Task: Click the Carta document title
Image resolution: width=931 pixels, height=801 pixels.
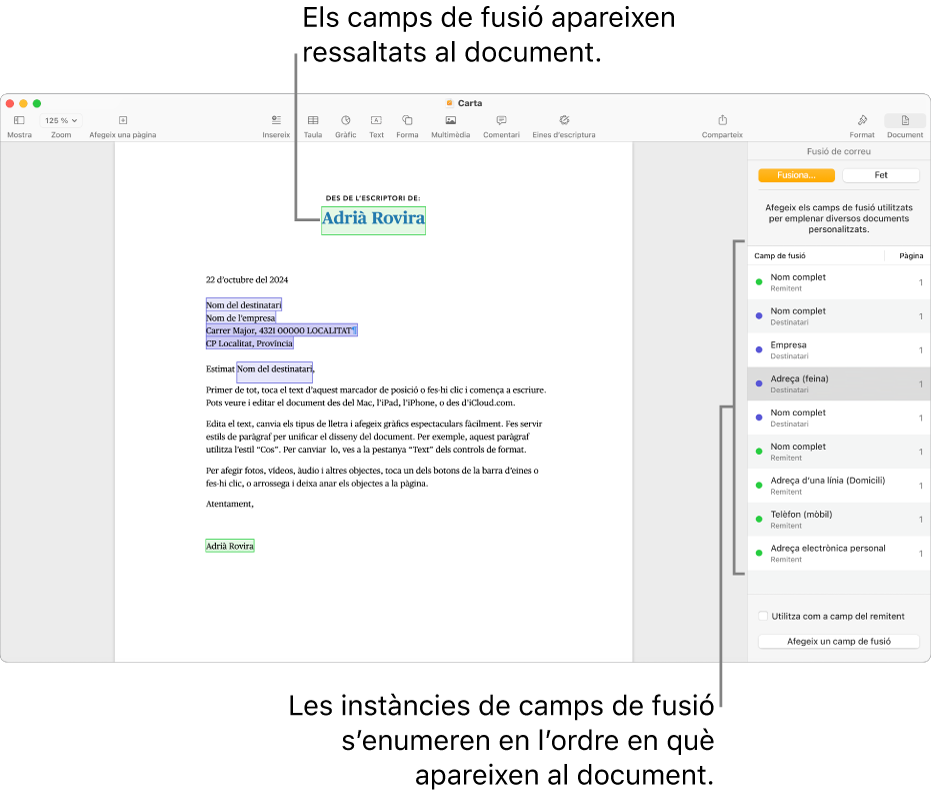Action: pos(470,103)
